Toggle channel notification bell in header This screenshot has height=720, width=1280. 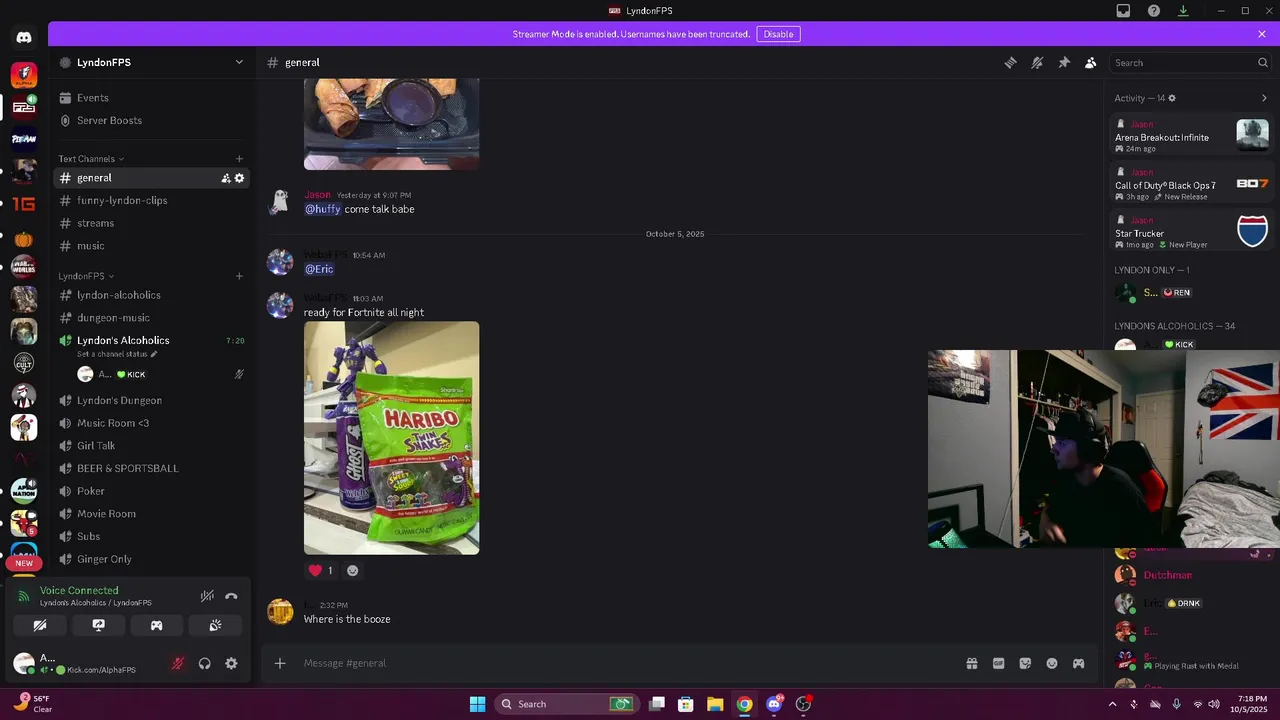click(x=1037, y=62)
